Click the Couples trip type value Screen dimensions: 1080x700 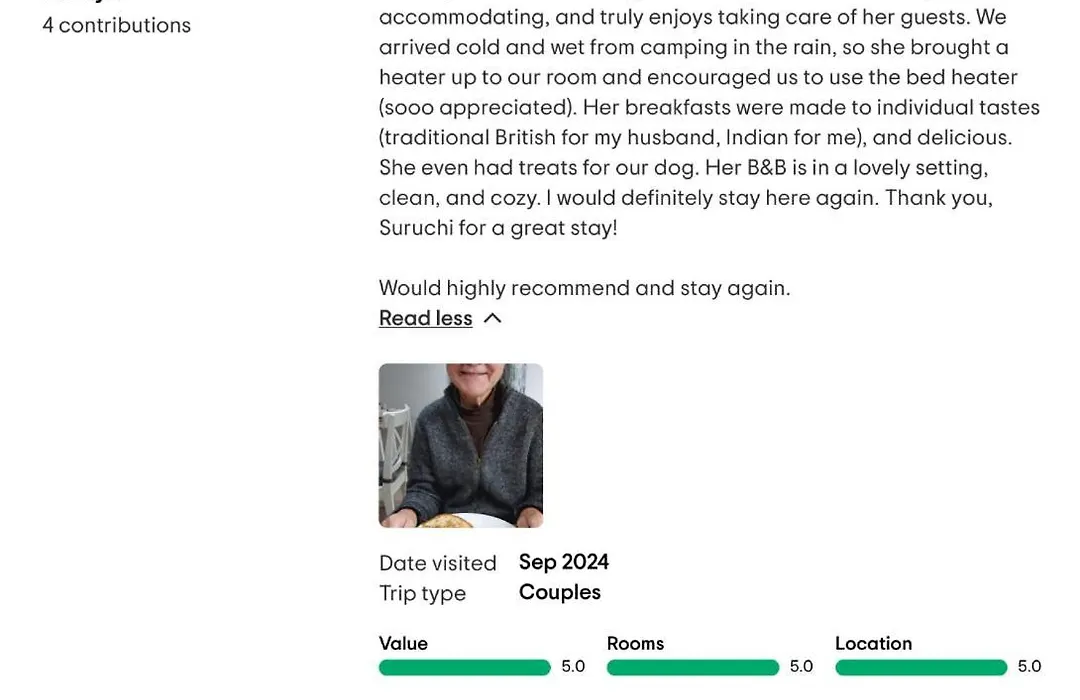[559, 593]
